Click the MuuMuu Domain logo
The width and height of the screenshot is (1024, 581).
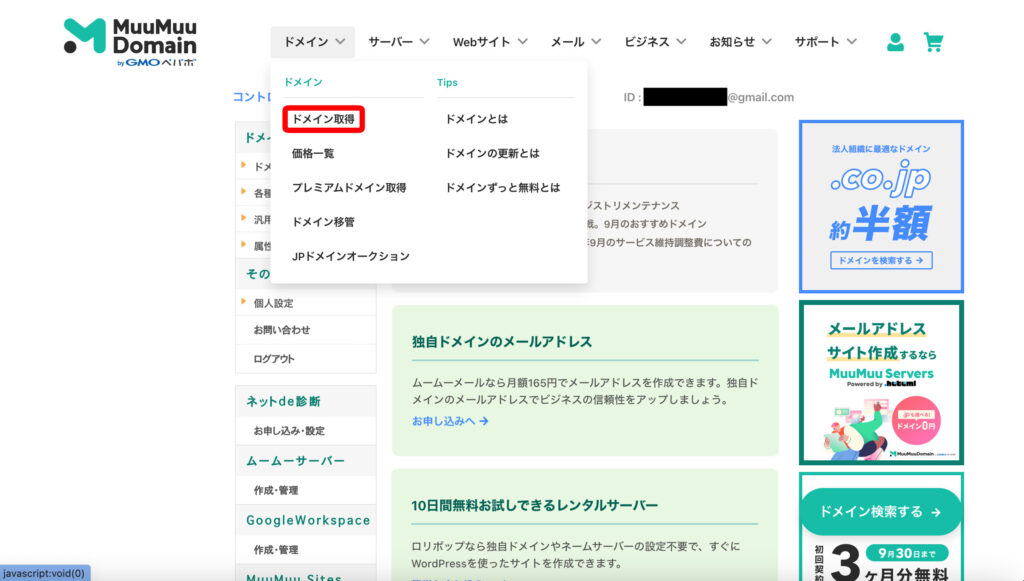[130, 42]
